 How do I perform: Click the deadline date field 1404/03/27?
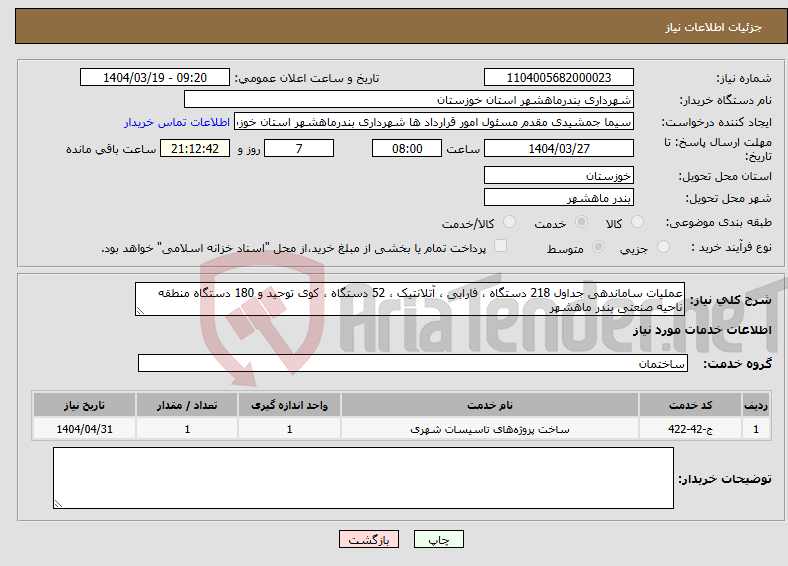tap(559, 148)
